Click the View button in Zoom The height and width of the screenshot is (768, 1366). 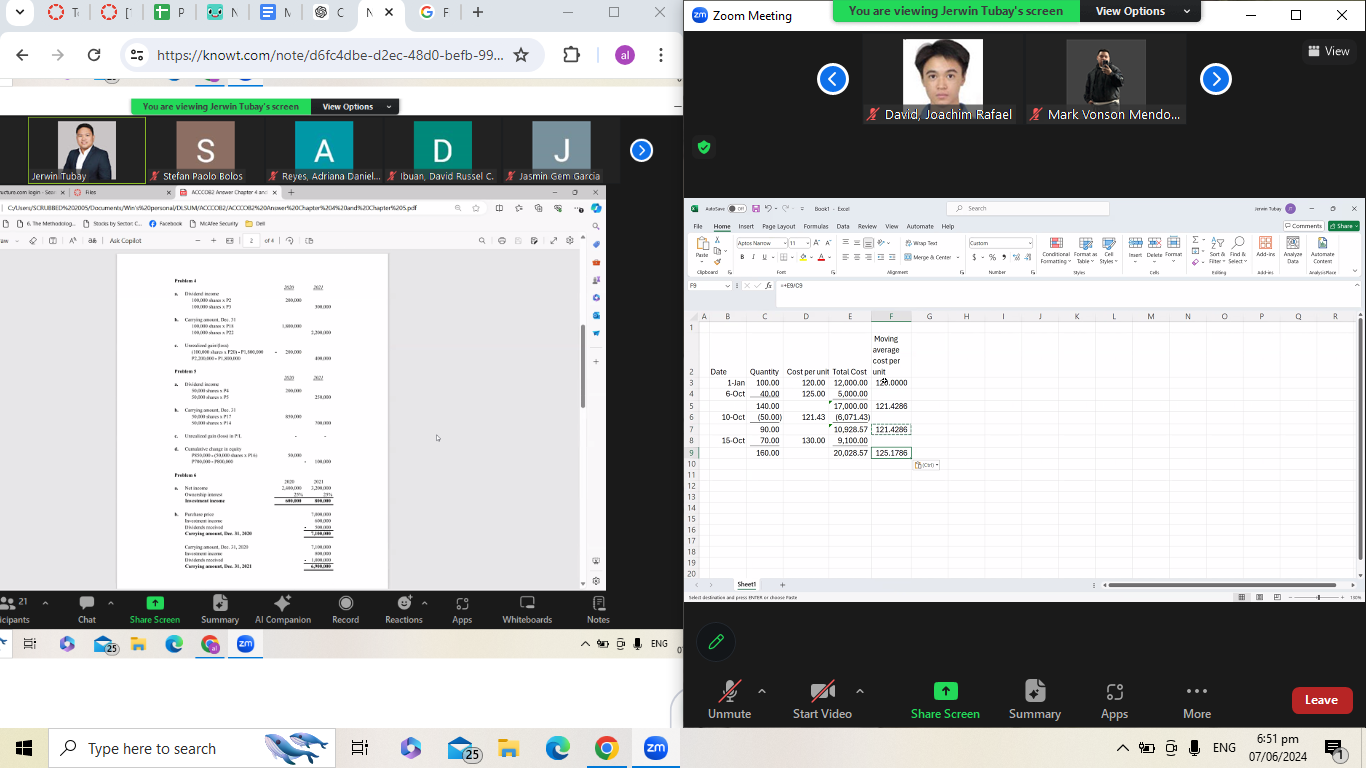pyautogui.click(x=1328, y=51)
